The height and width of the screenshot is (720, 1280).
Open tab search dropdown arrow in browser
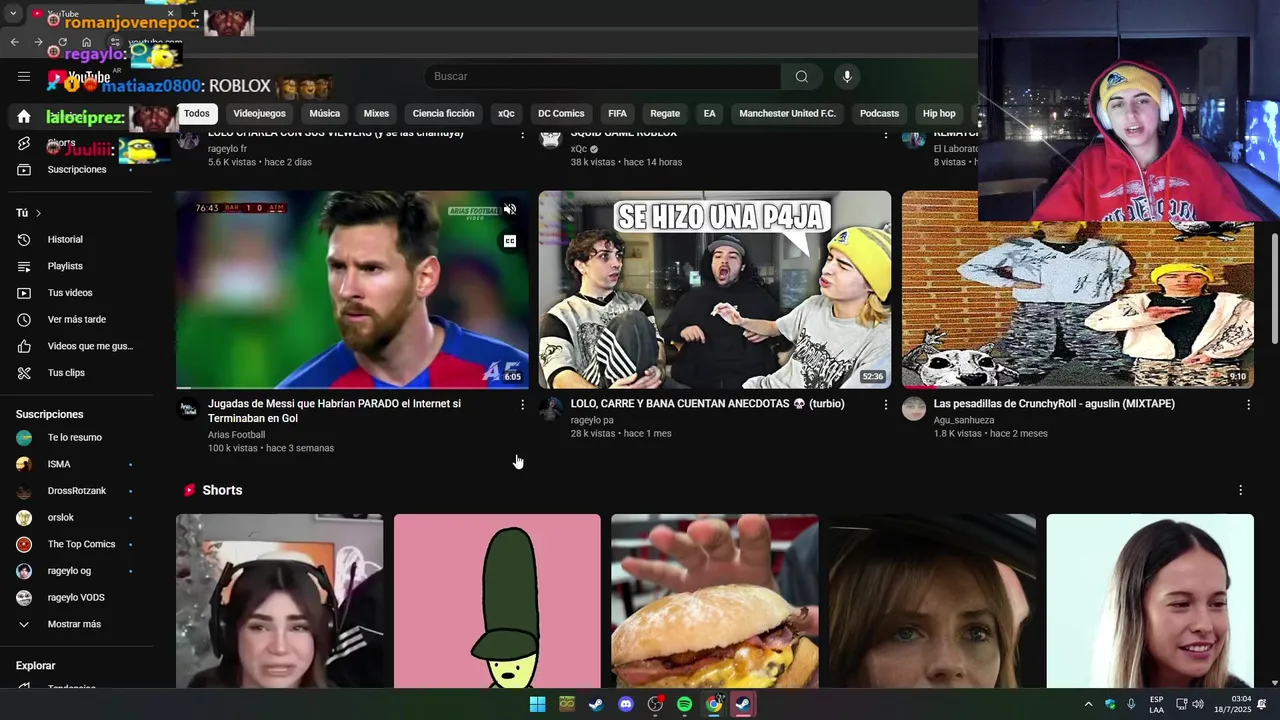(x=13, y=14)
